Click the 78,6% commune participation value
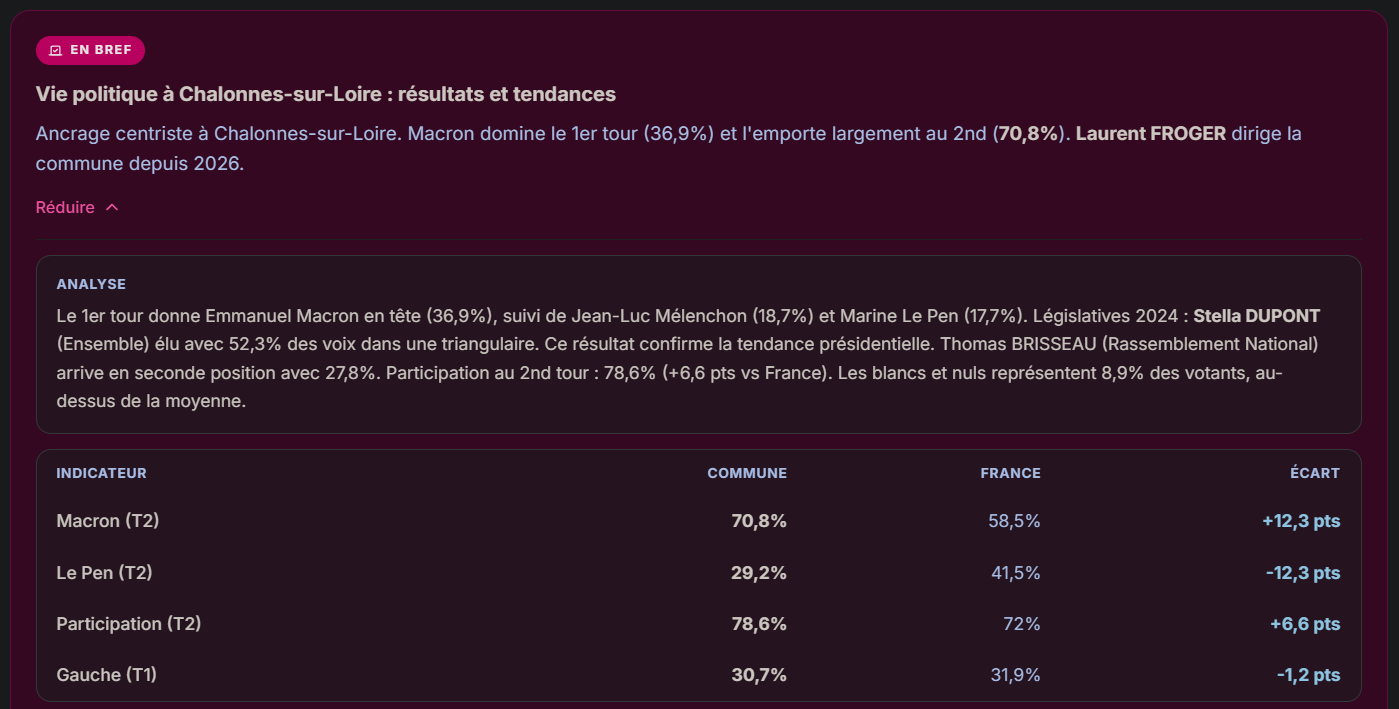 pyautogui.click(x=759, y=624)
